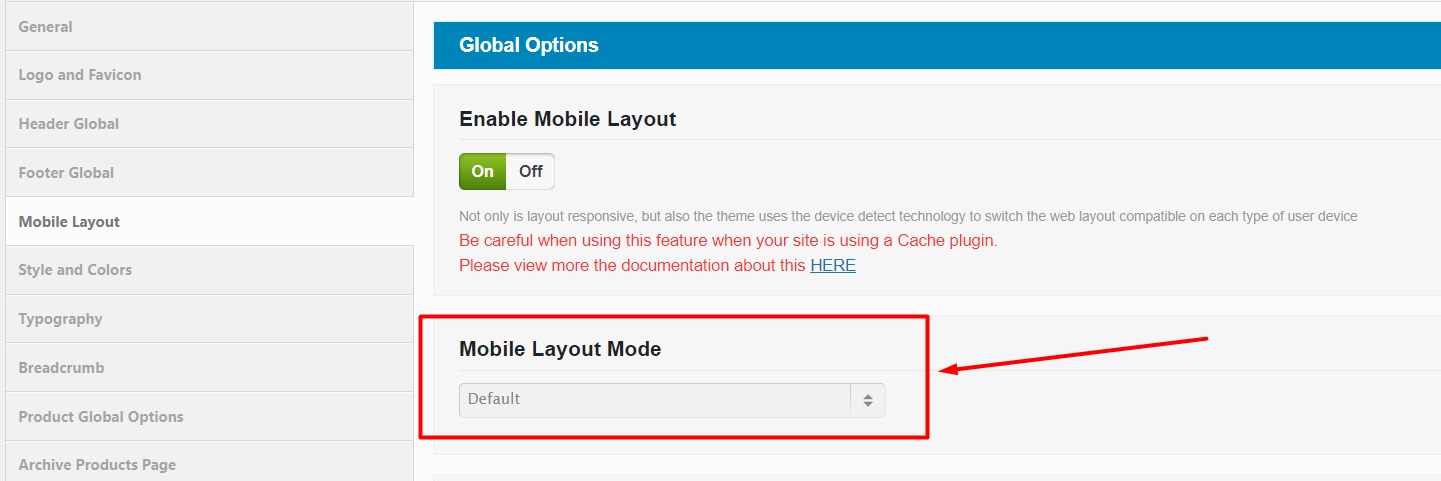
Task: Turn mobile layout On
Action: point(483,172)
